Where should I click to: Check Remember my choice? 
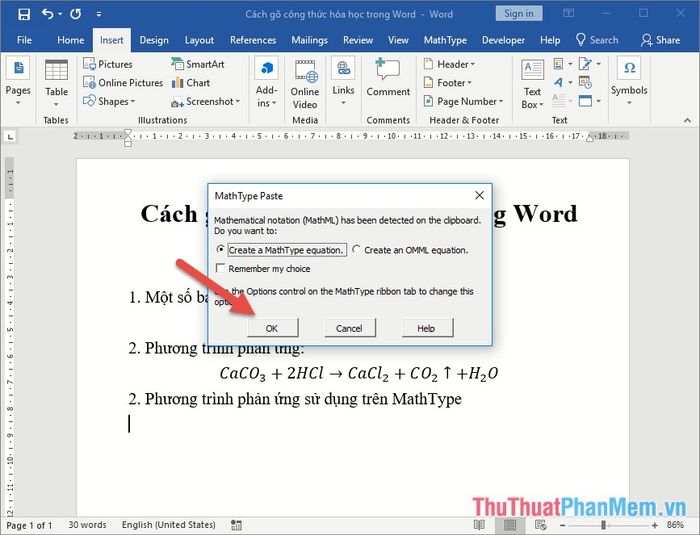263,268
